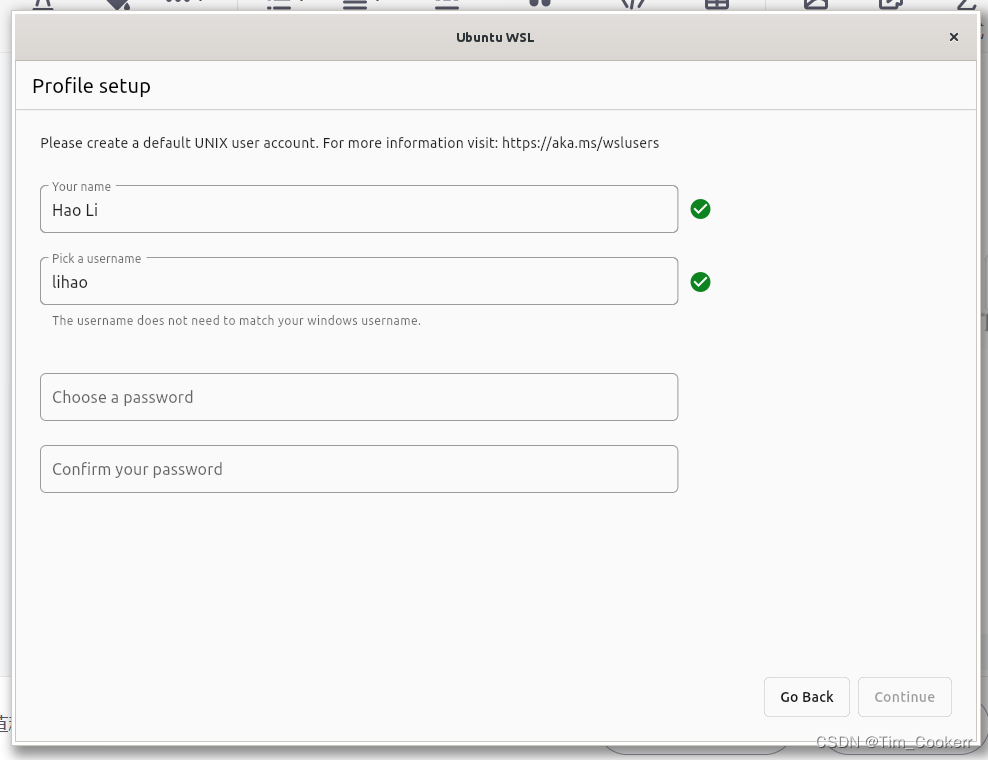Click the username field containing lihao
This screenshot has width=988, height=760.
click(x=359, y=281)
